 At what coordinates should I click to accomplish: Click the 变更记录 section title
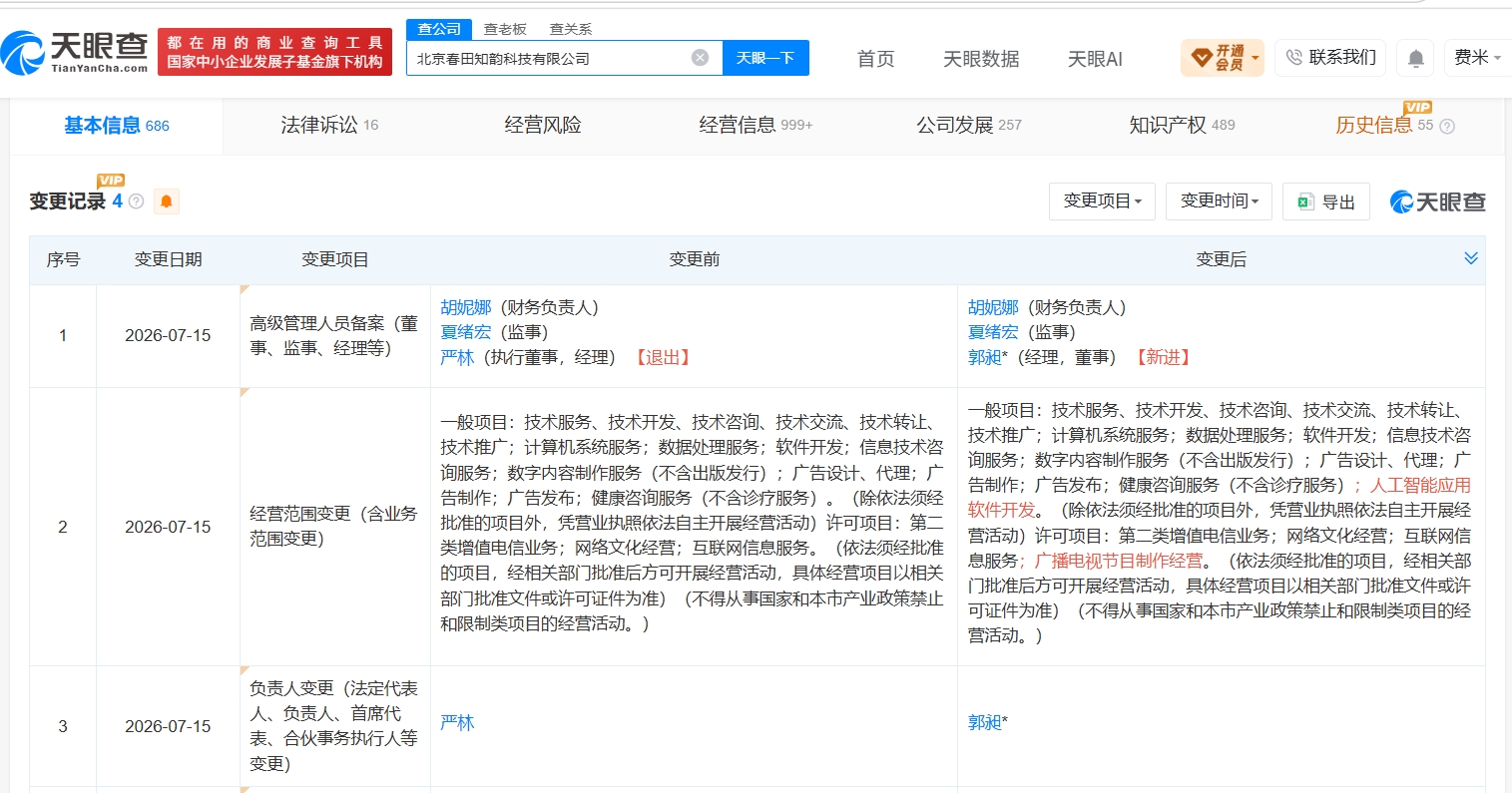(x=67, y=201)
